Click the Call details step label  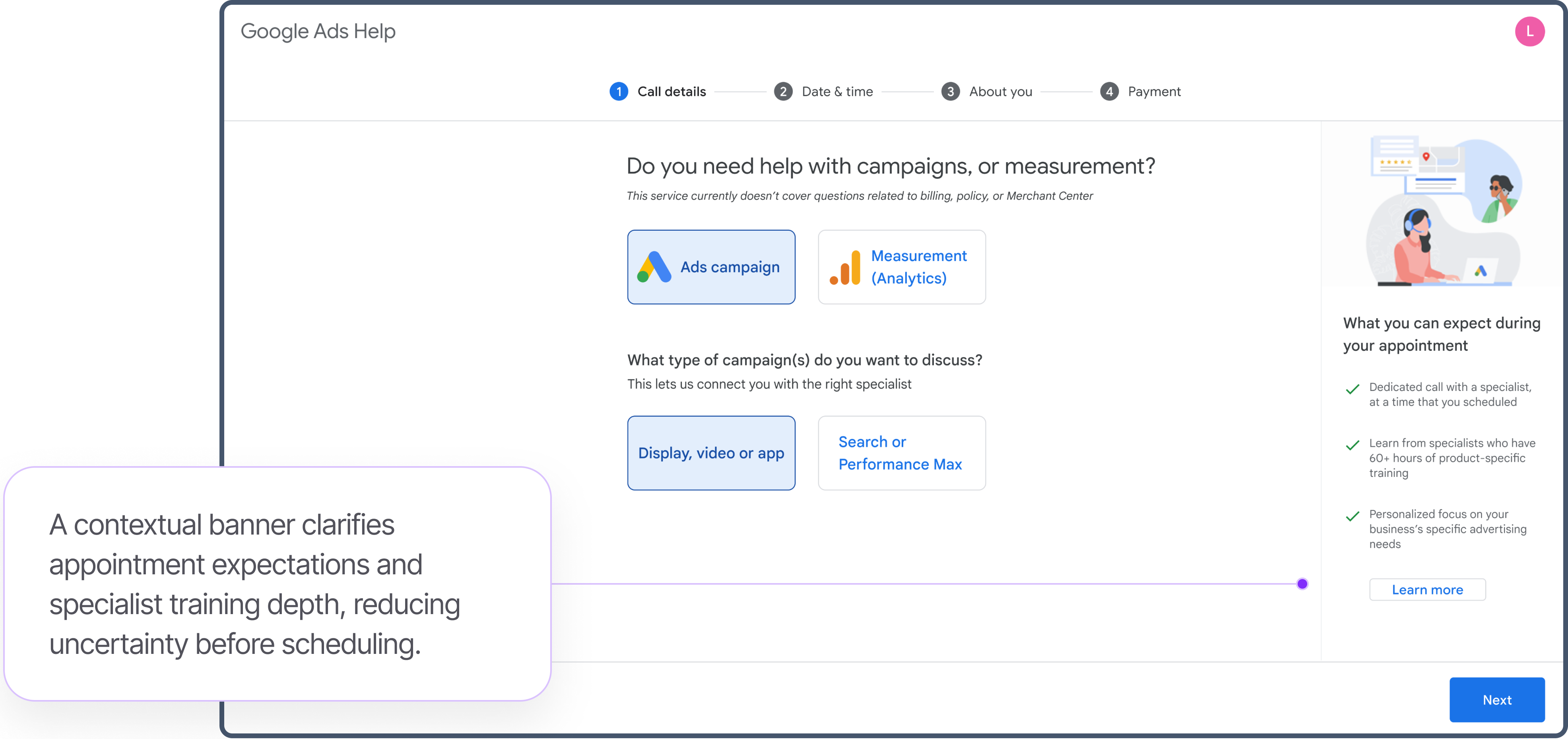pos(671,92)
